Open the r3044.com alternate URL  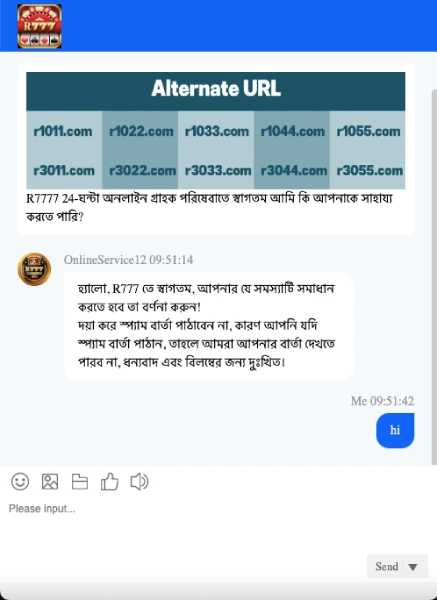pos(294,170)
